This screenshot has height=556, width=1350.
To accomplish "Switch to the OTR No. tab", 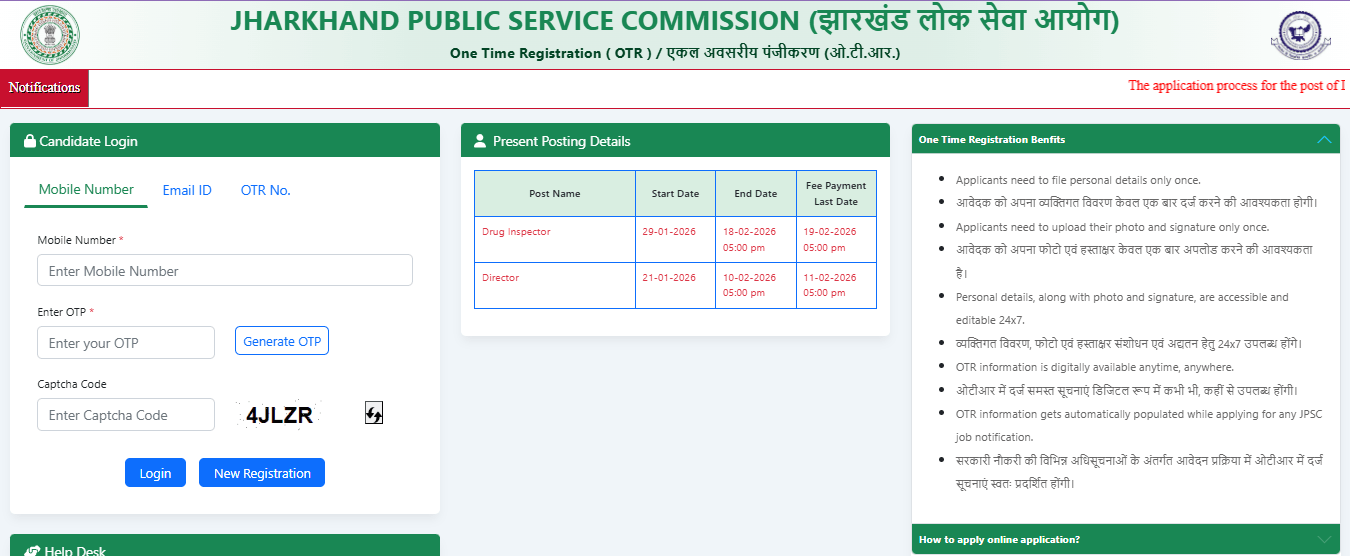I will click(266, 190).
